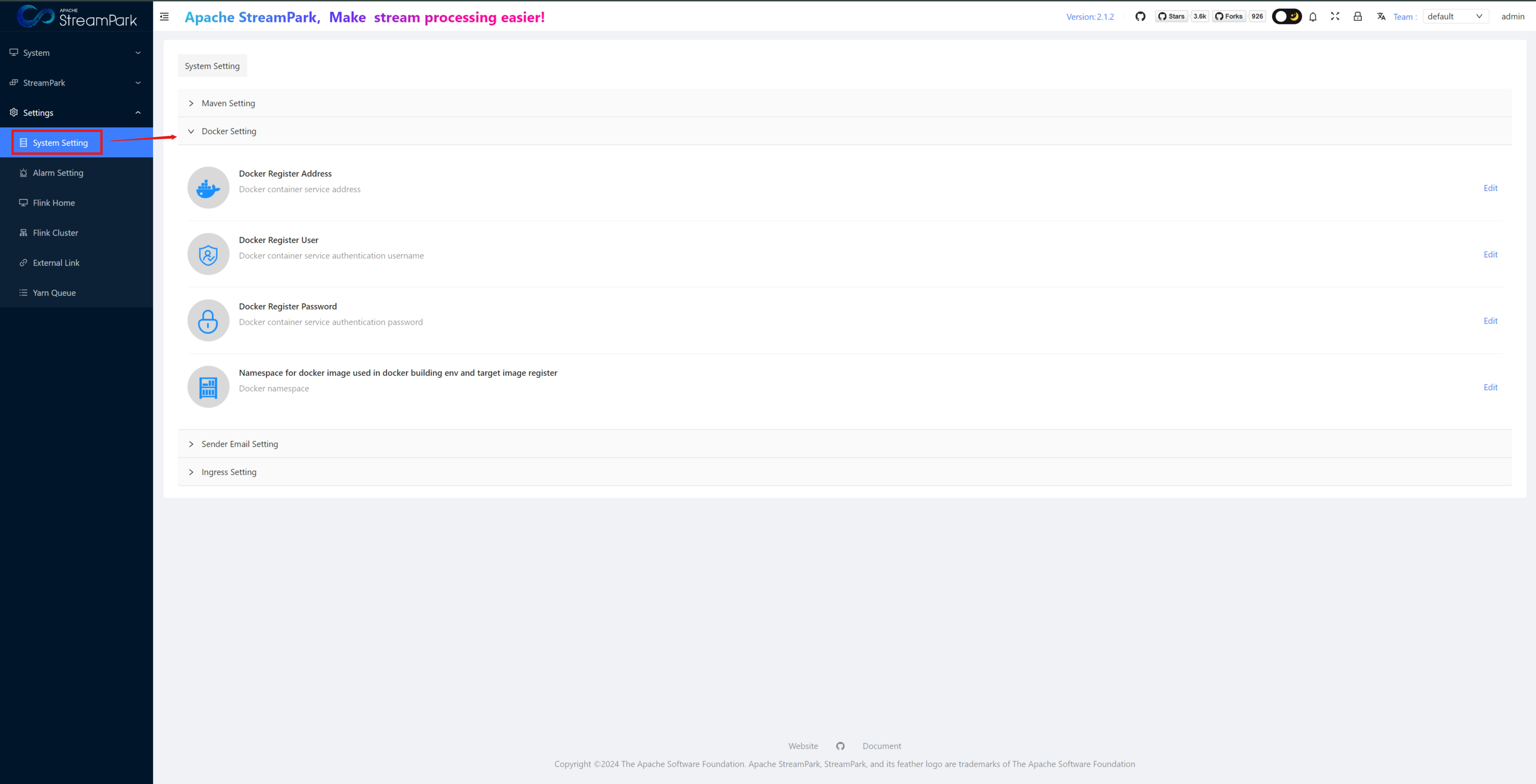Open the language translation icon
Screen dimensions: 1536x784
tap(1381, 17)
